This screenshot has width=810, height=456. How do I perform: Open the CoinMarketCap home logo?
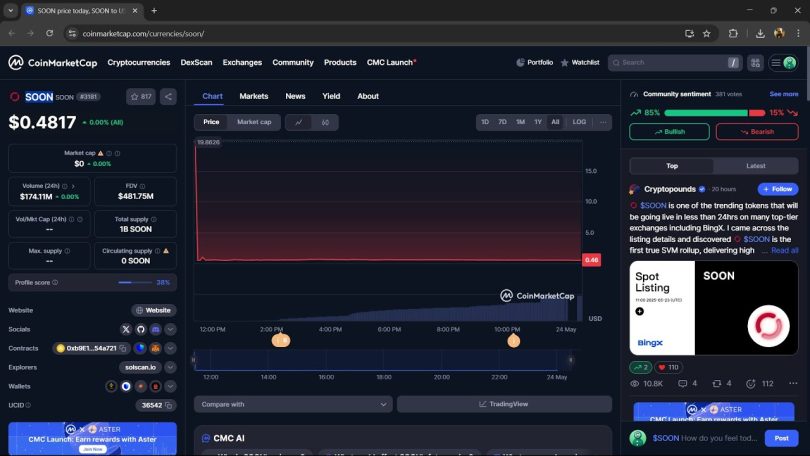(x=53, y=62)
